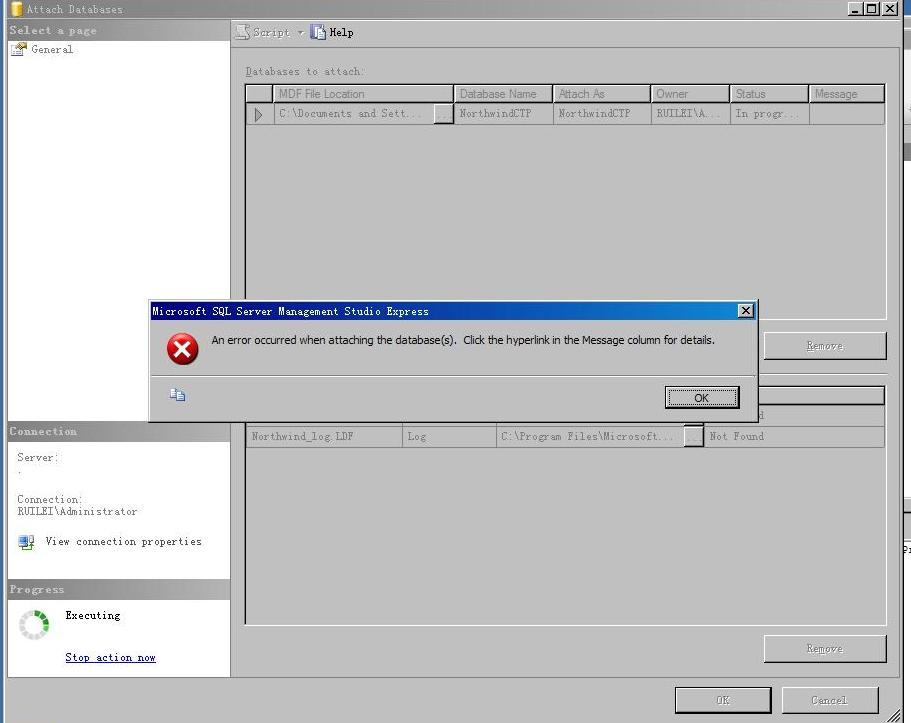Select the Northwind_log.LDF file cell
Viewport: 911px width, 723px height.
point(324,436)
